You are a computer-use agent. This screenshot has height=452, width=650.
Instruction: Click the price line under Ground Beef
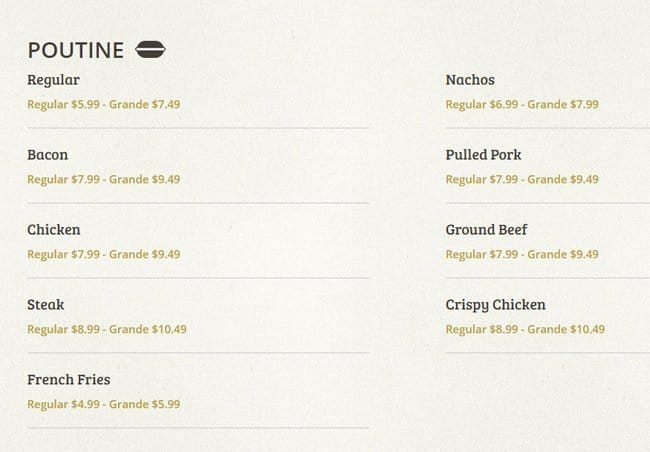(522, 254)
